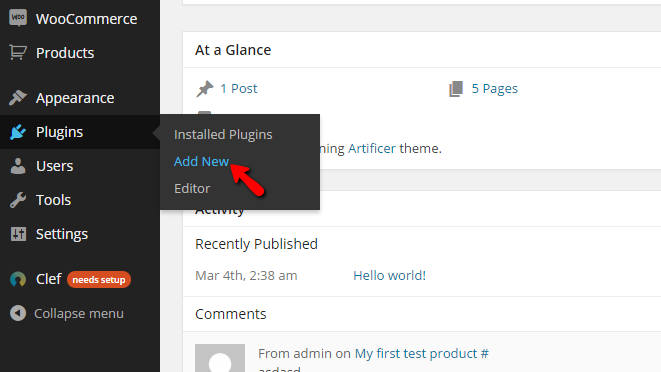Open the 5 Pages link
The width and height of the screenshot is (661, 372).
(x=494, y=88)
